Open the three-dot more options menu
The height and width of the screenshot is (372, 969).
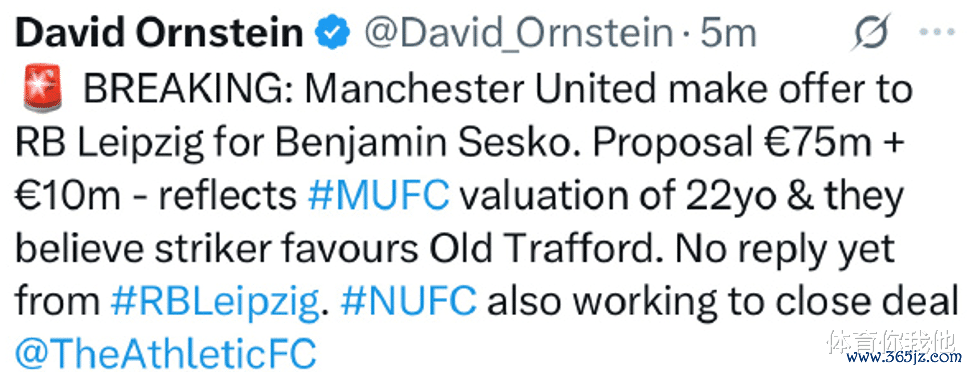click(x=936, y=33)
